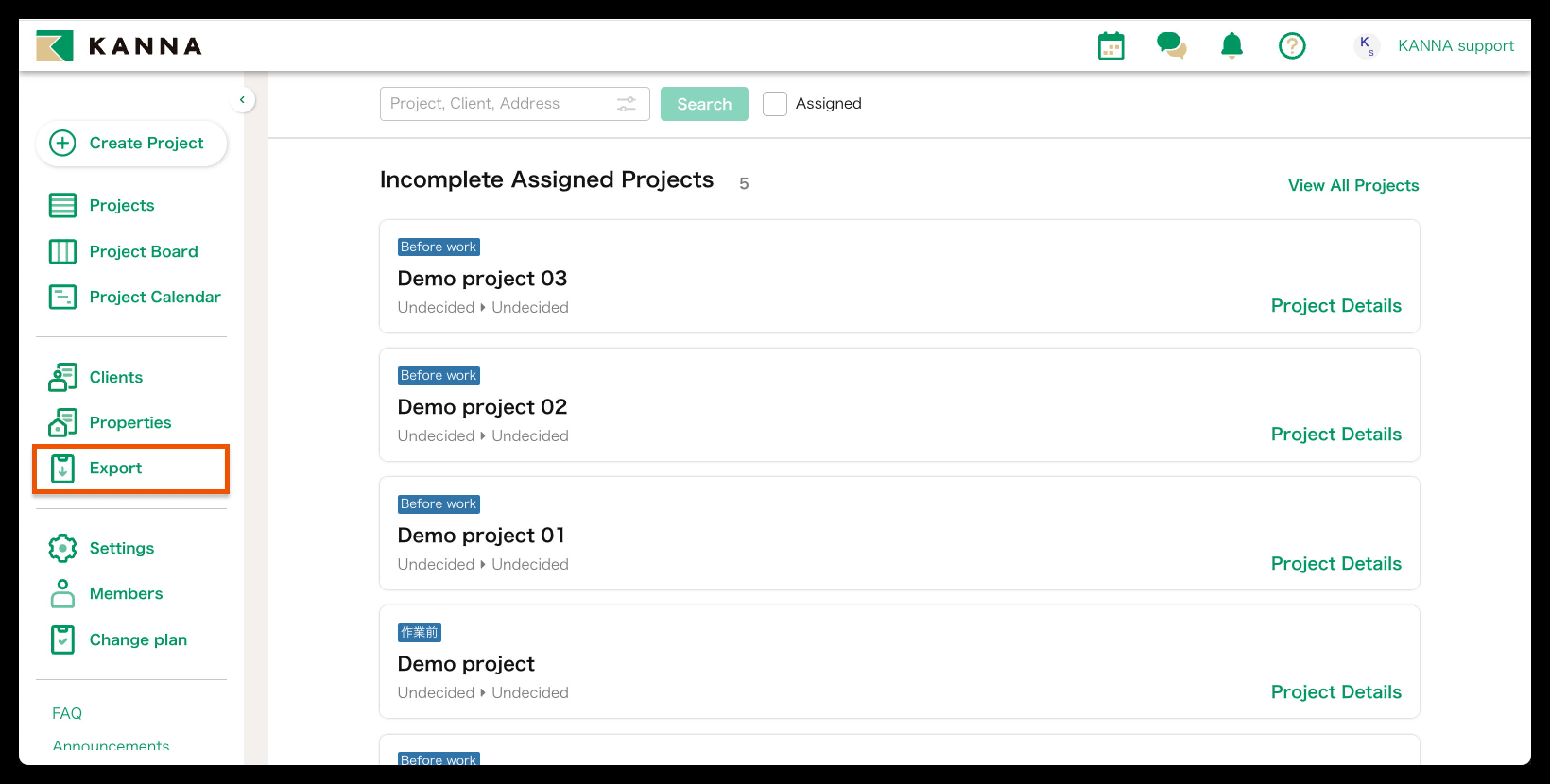Open the calendar icon in header

(x=1110, y=46)
